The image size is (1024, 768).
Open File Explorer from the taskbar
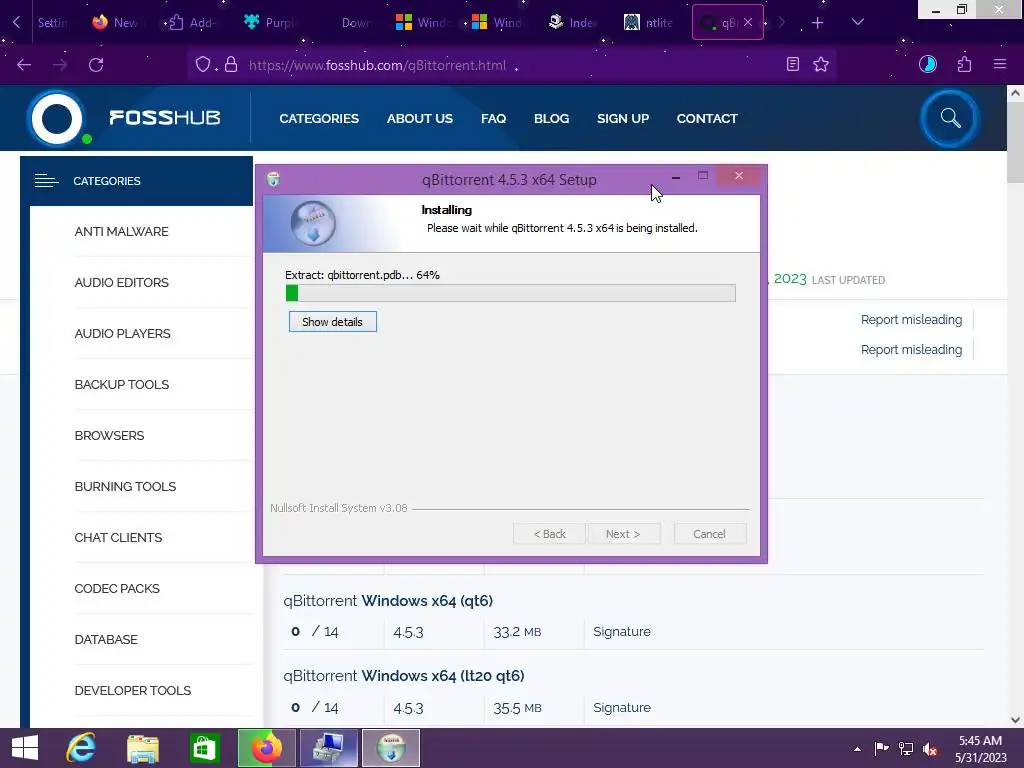(142, 748)
